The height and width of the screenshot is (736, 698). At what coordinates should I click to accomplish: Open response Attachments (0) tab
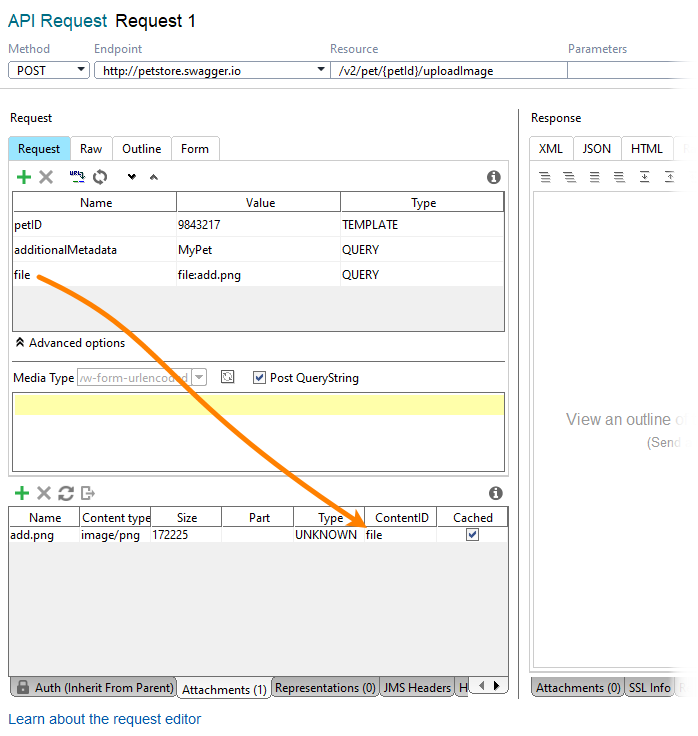pyautogui.click(x=578, y=688)
